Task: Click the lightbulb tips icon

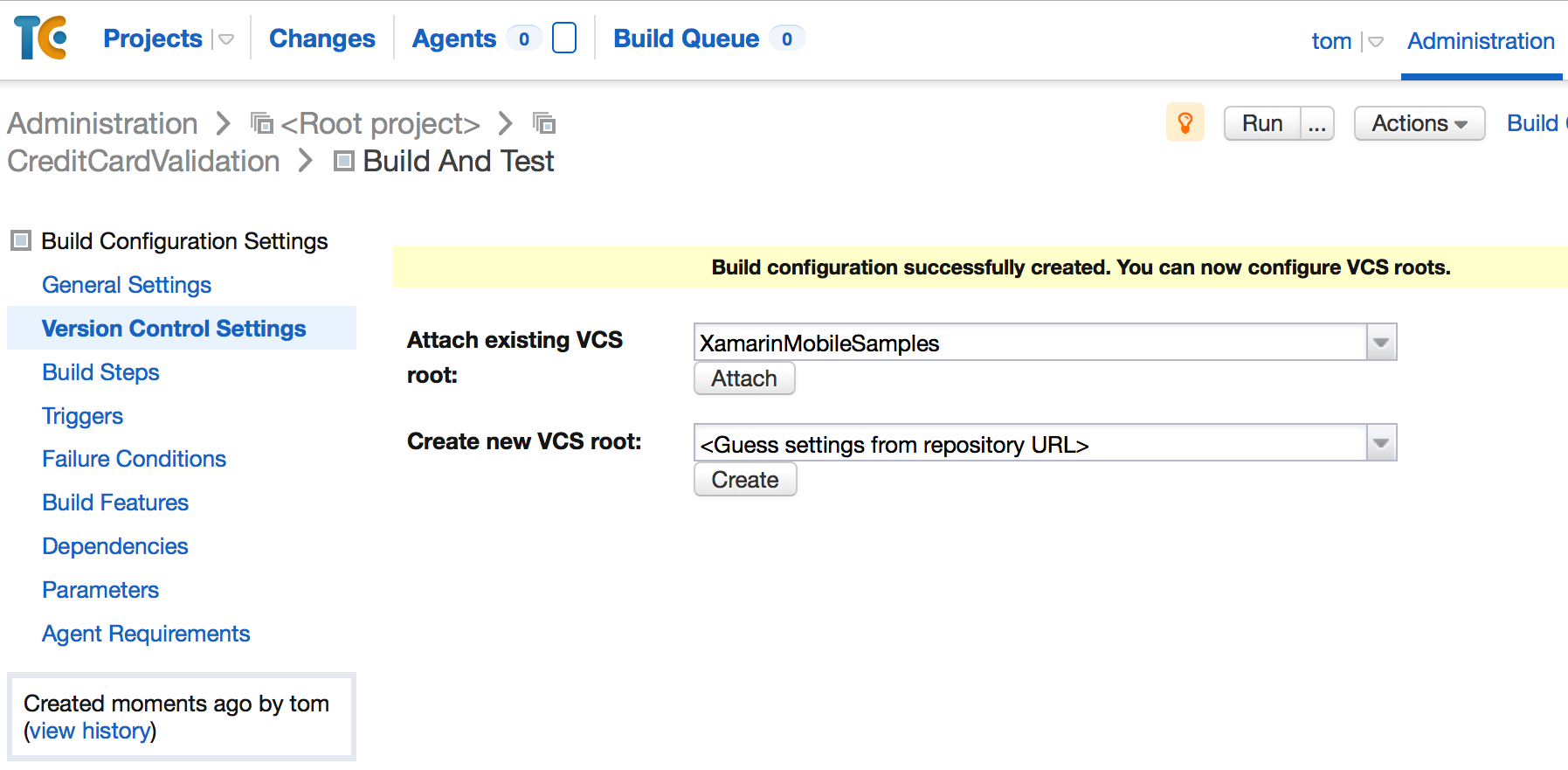Action: click(1185, 122)
